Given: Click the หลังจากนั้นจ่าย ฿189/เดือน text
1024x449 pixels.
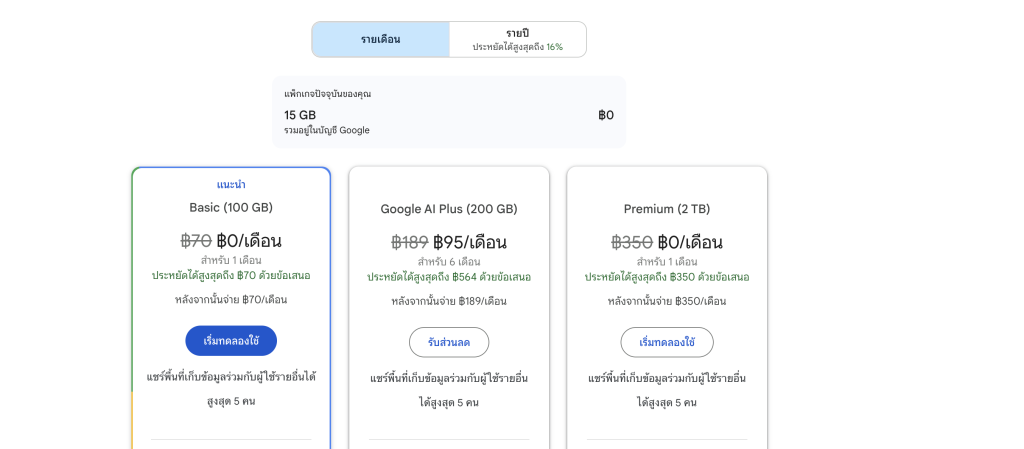Looking at the screenshot, I should pos(449,301).
